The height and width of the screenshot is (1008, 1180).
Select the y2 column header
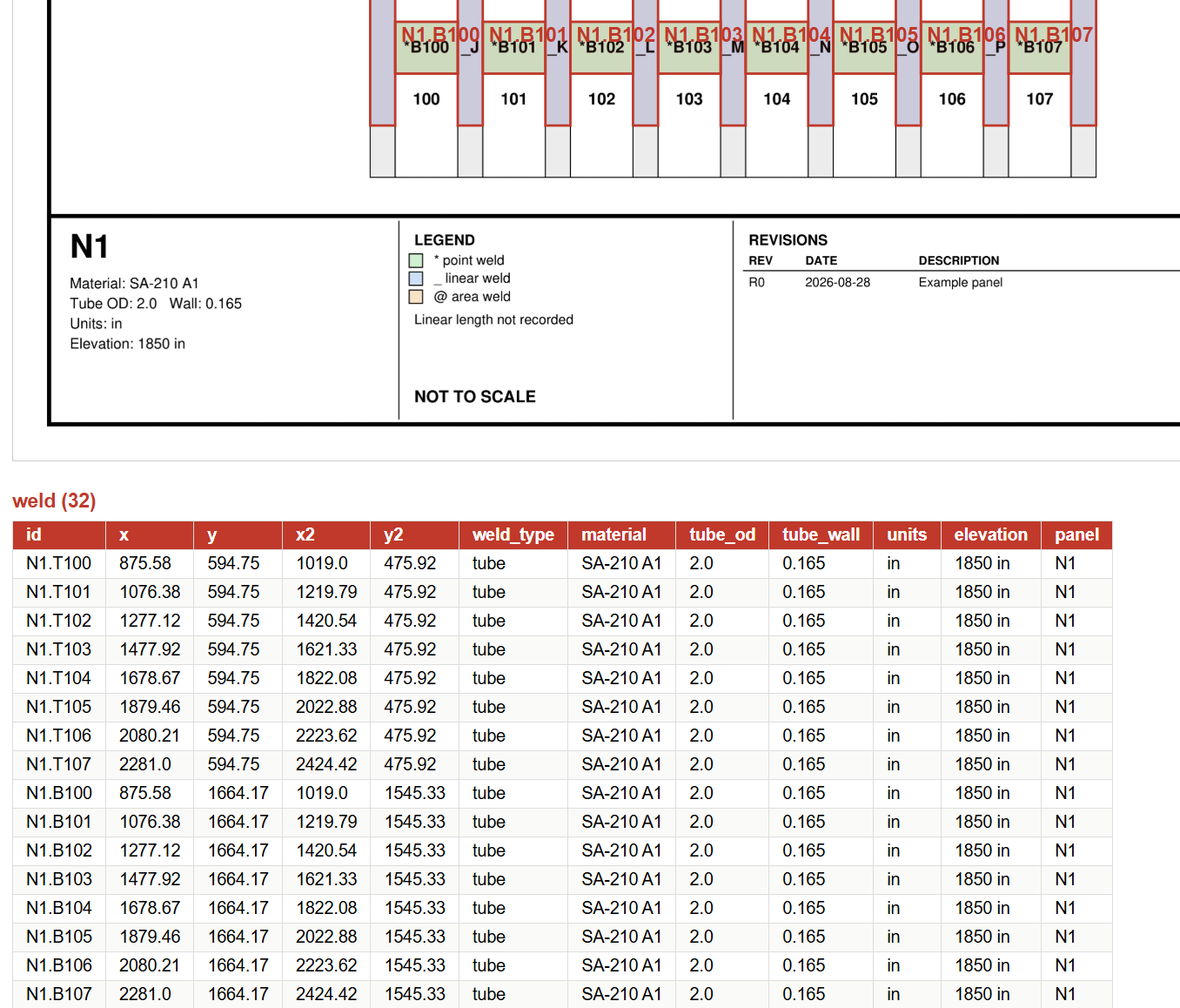tap(414, 534)
